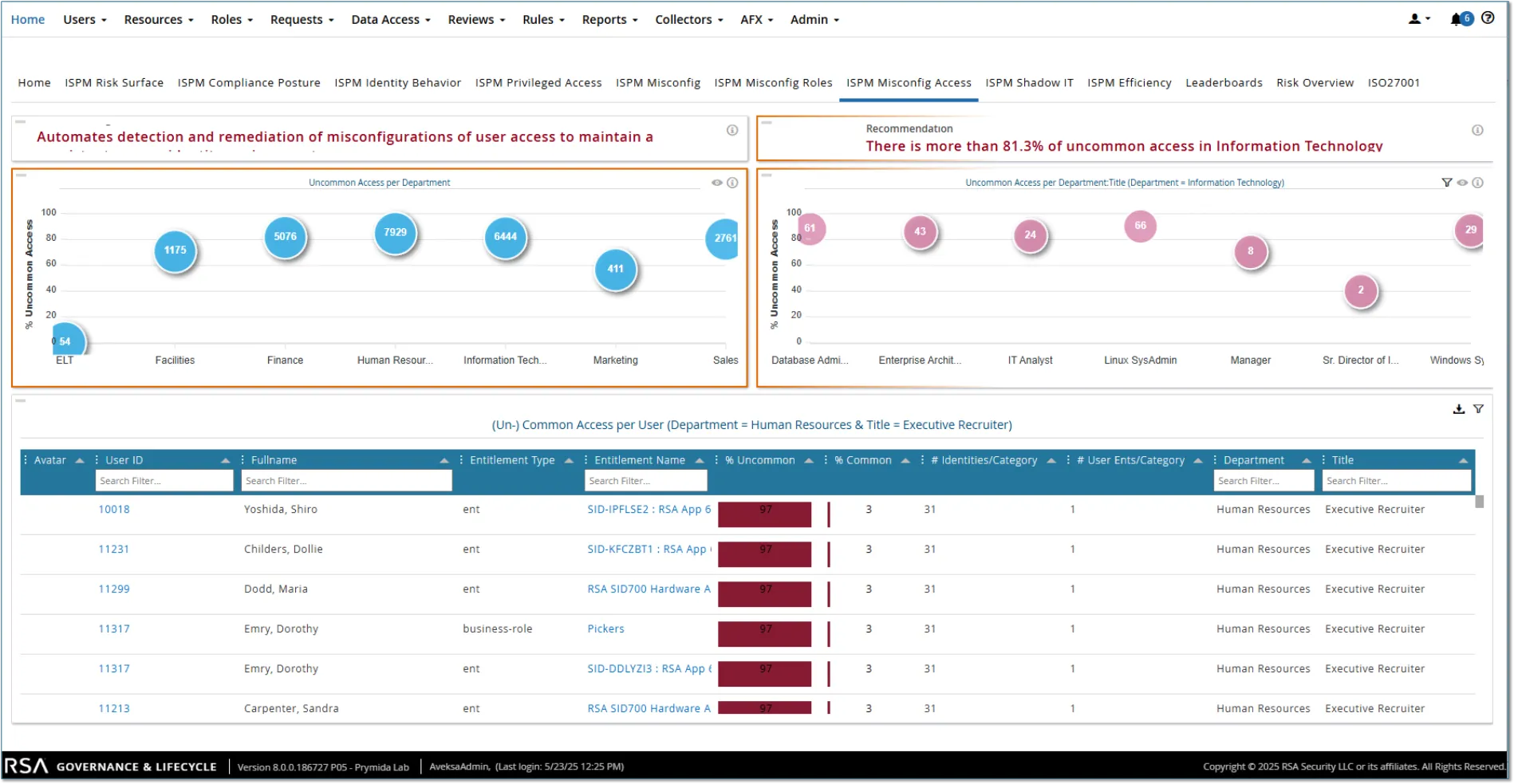Click the Department search filter field
This screenshot has width=1514, height=784.
[x=1264, y=481]
